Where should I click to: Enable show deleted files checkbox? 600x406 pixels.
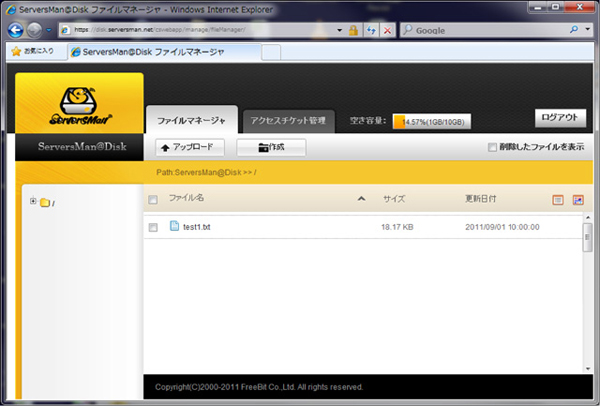[492, 147]
